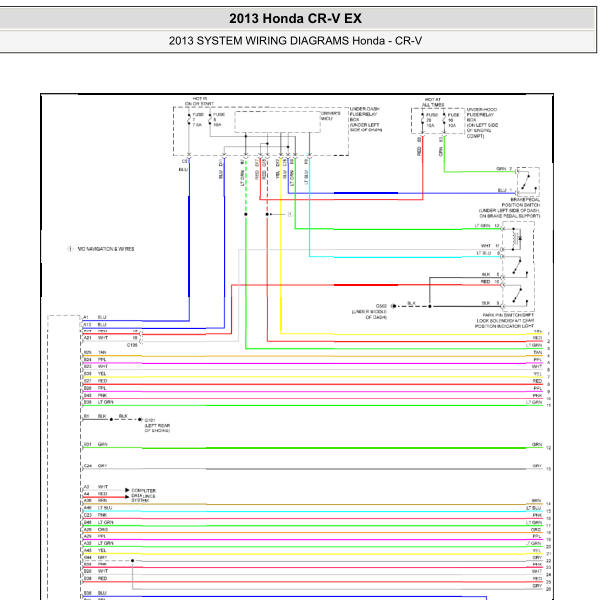The image size is (600, 600).
Task: Click the "(UNDER MIDDLE OF DASH)" note
Action: pos(369,314)
